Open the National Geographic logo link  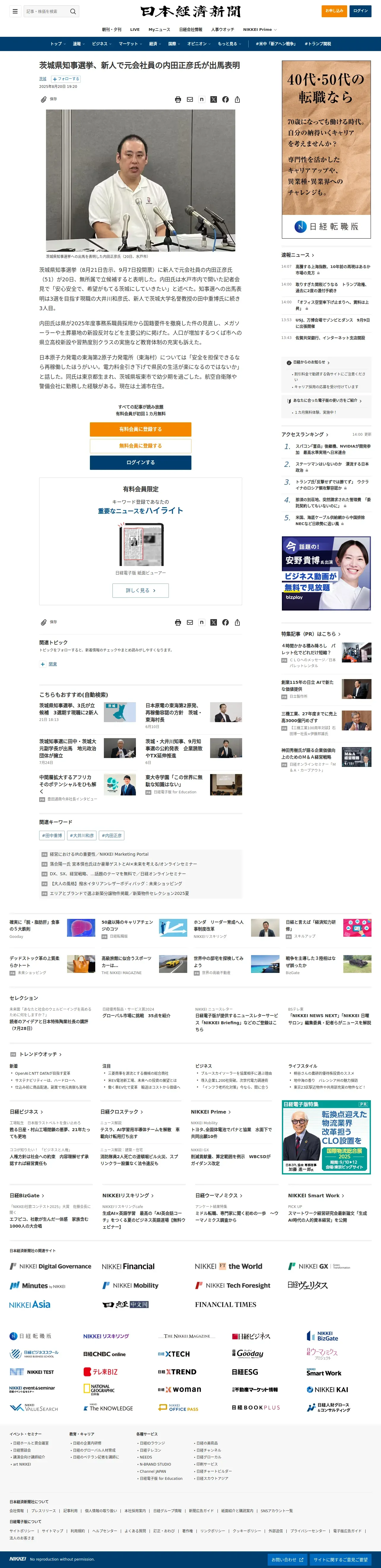(x=99, y=1389)
